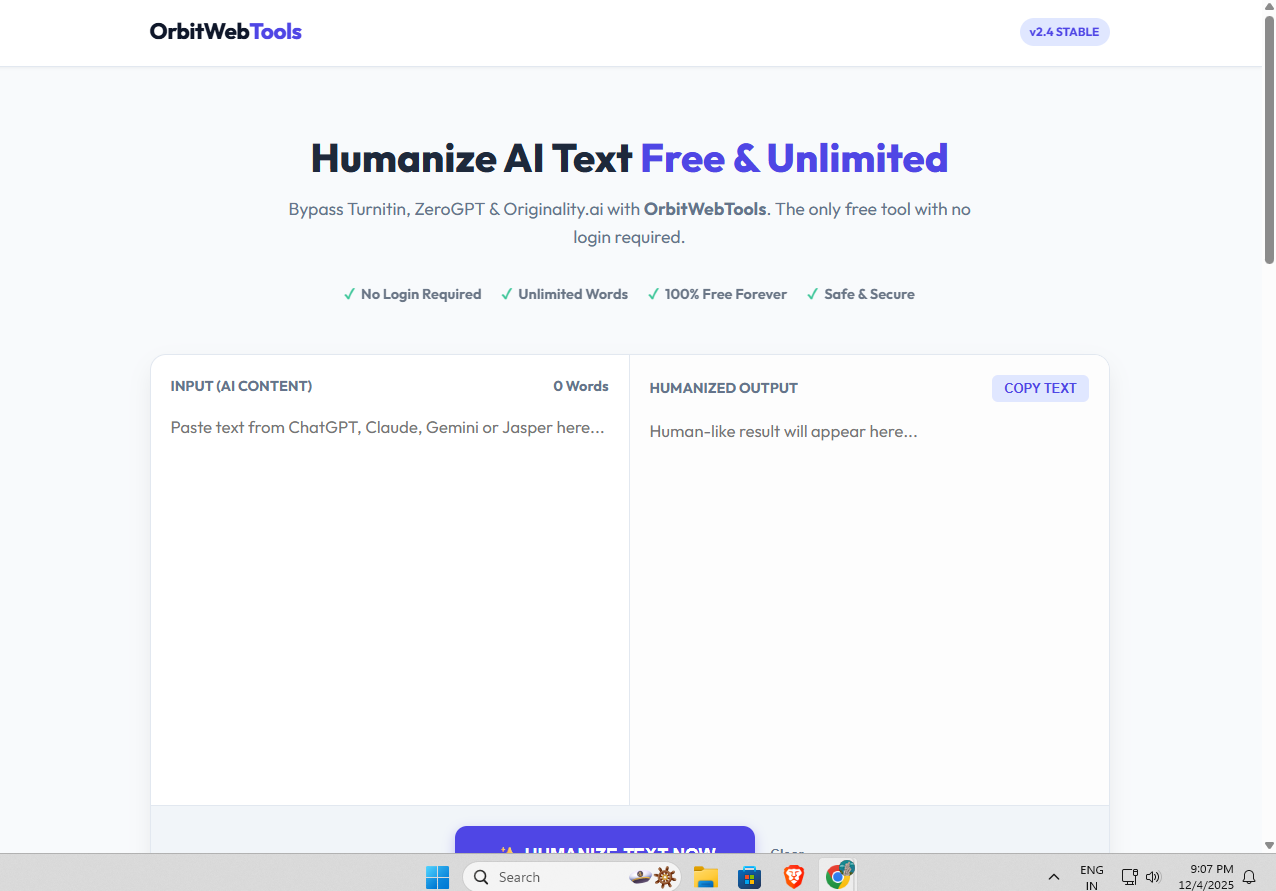Copy the humanized output text
Image resolution: width=1276 pixels, height=891 pixels.
coord(1040,388)
